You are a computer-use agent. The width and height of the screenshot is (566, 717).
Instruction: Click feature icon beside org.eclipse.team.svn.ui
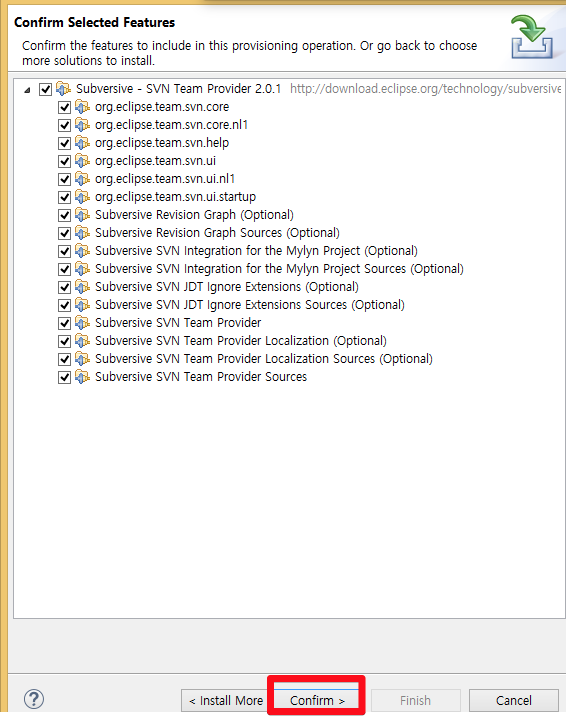82,161
